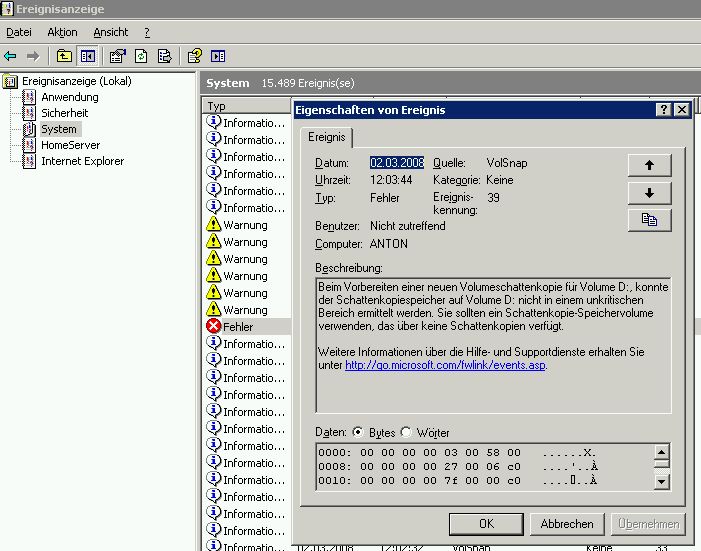
Task: Open the go.microsoft.com events.asp link
Action: tap(445, 365)
